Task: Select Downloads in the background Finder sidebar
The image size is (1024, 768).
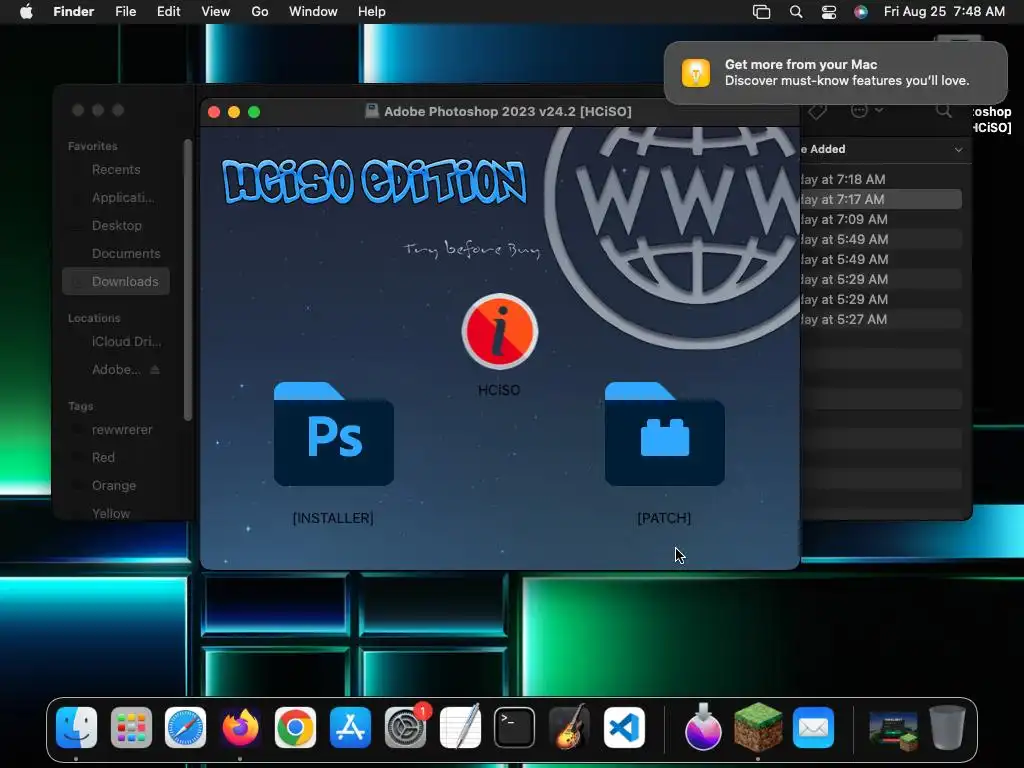Action: click(116, 281)
